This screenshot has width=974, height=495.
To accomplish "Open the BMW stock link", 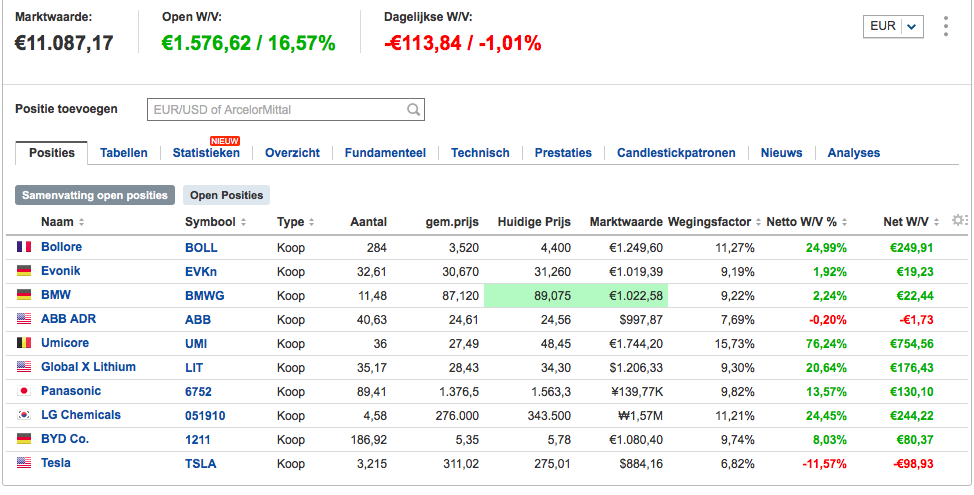I will point(56,295).
